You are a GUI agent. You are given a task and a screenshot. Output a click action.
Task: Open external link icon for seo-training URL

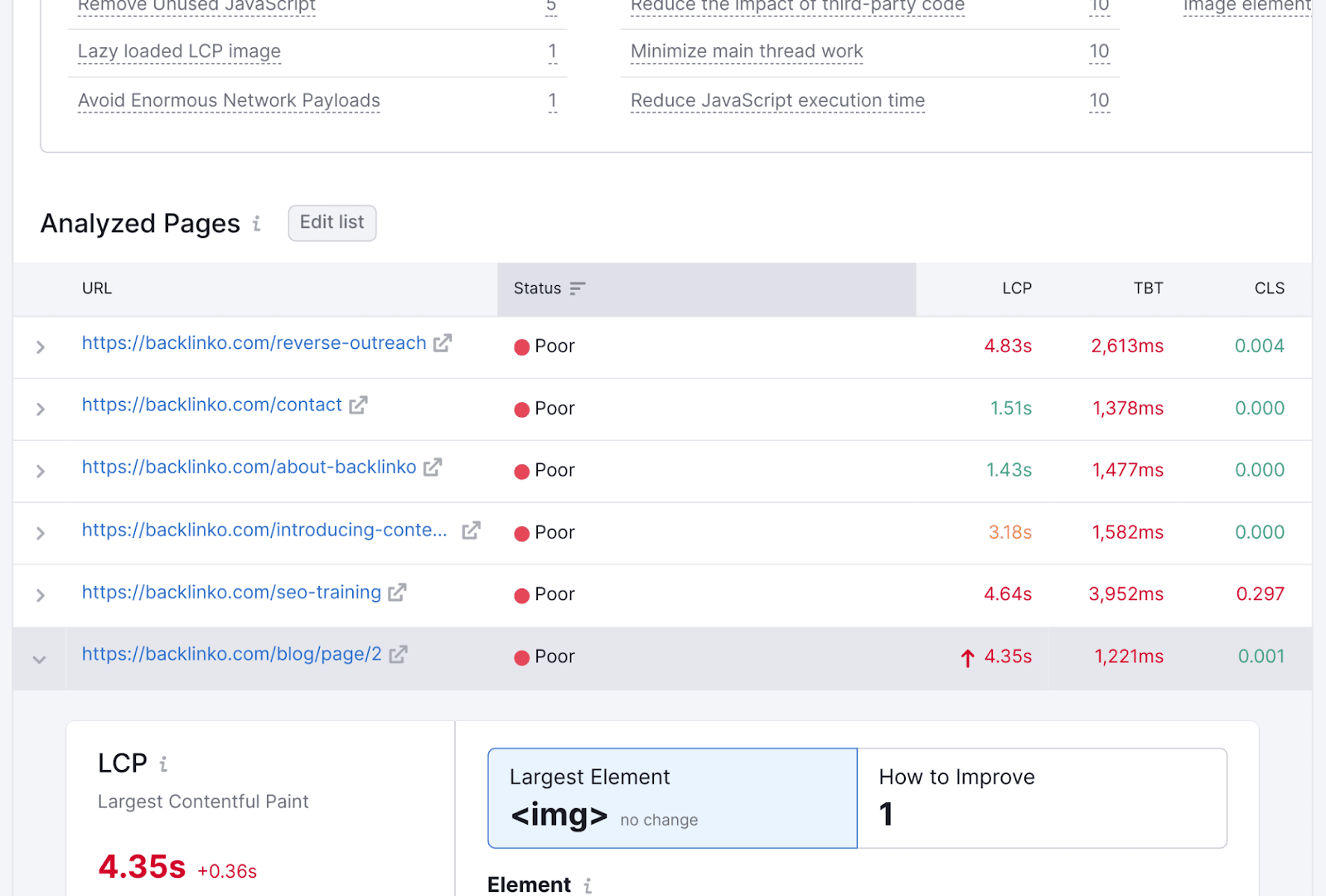[x=397, y=592]
